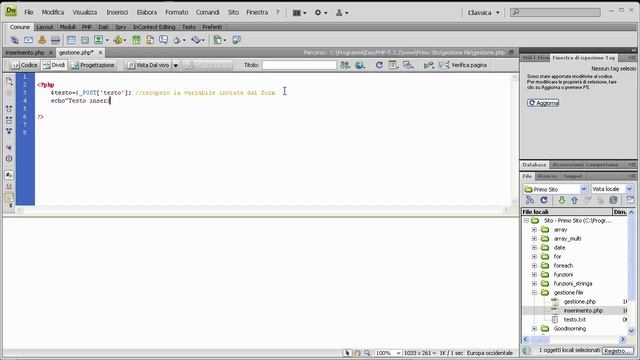The image size is (640, 360).
Task: Insert a comment icon
Action: pyautogui.click(x=163, y=40)
